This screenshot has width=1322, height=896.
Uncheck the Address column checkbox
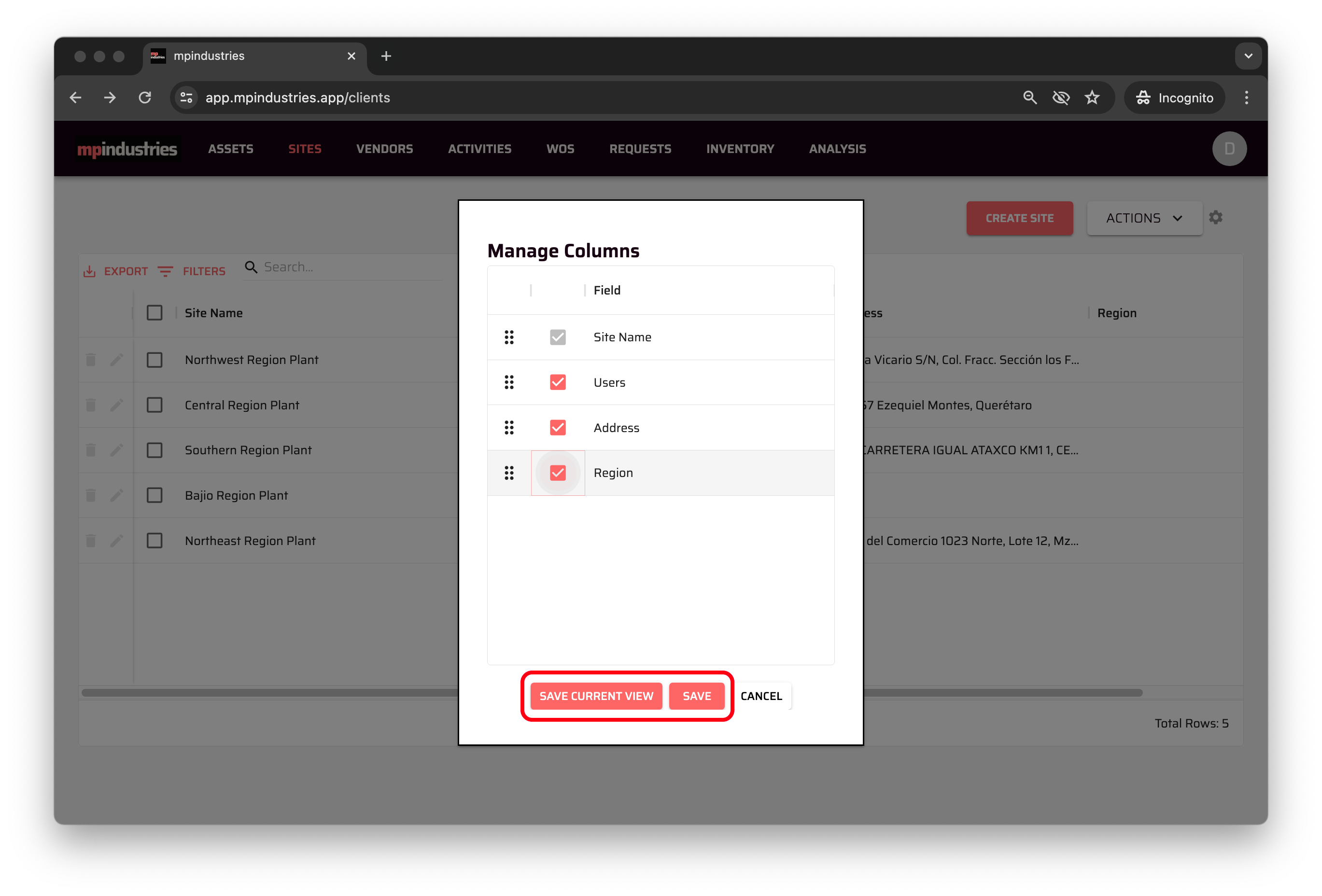[x=558, y=428]
